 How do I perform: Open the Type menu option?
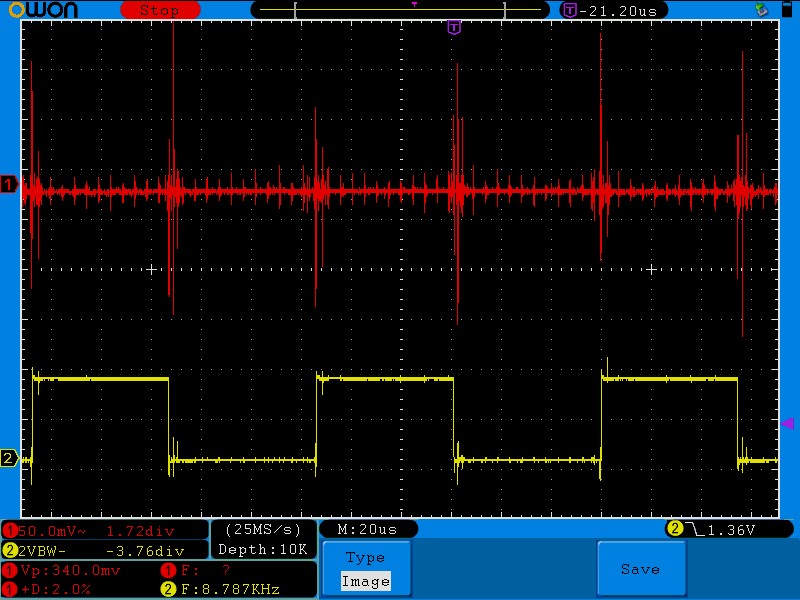pos(365,558)
